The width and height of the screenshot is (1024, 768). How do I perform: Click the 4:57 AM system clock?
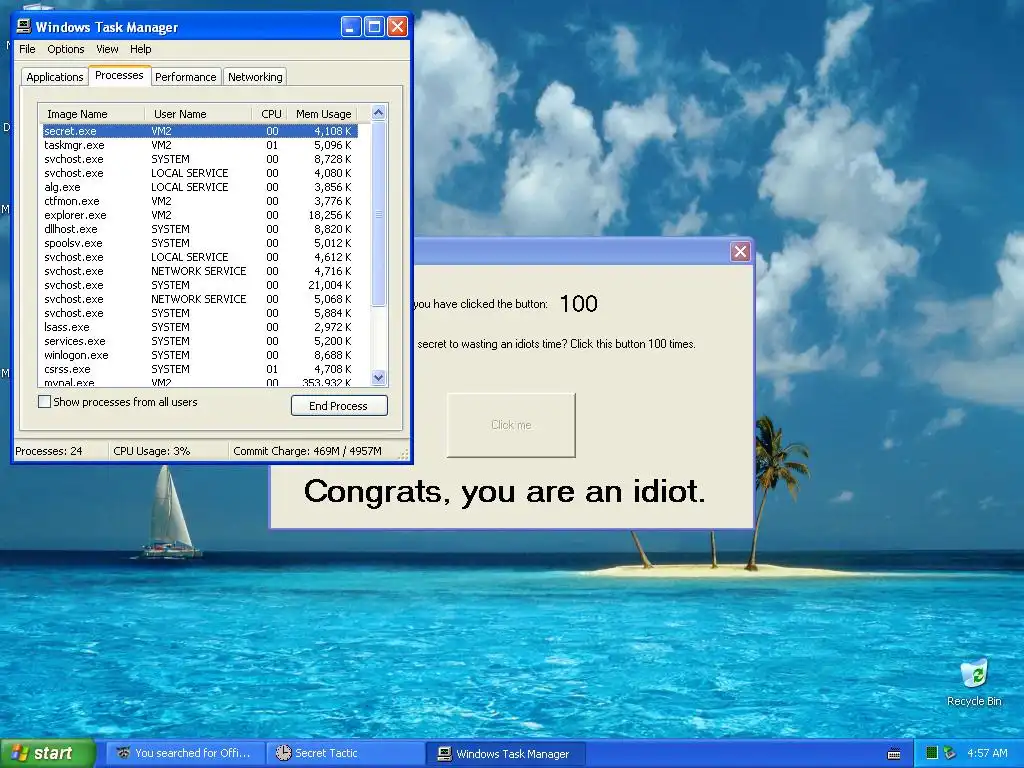point(987,753)
